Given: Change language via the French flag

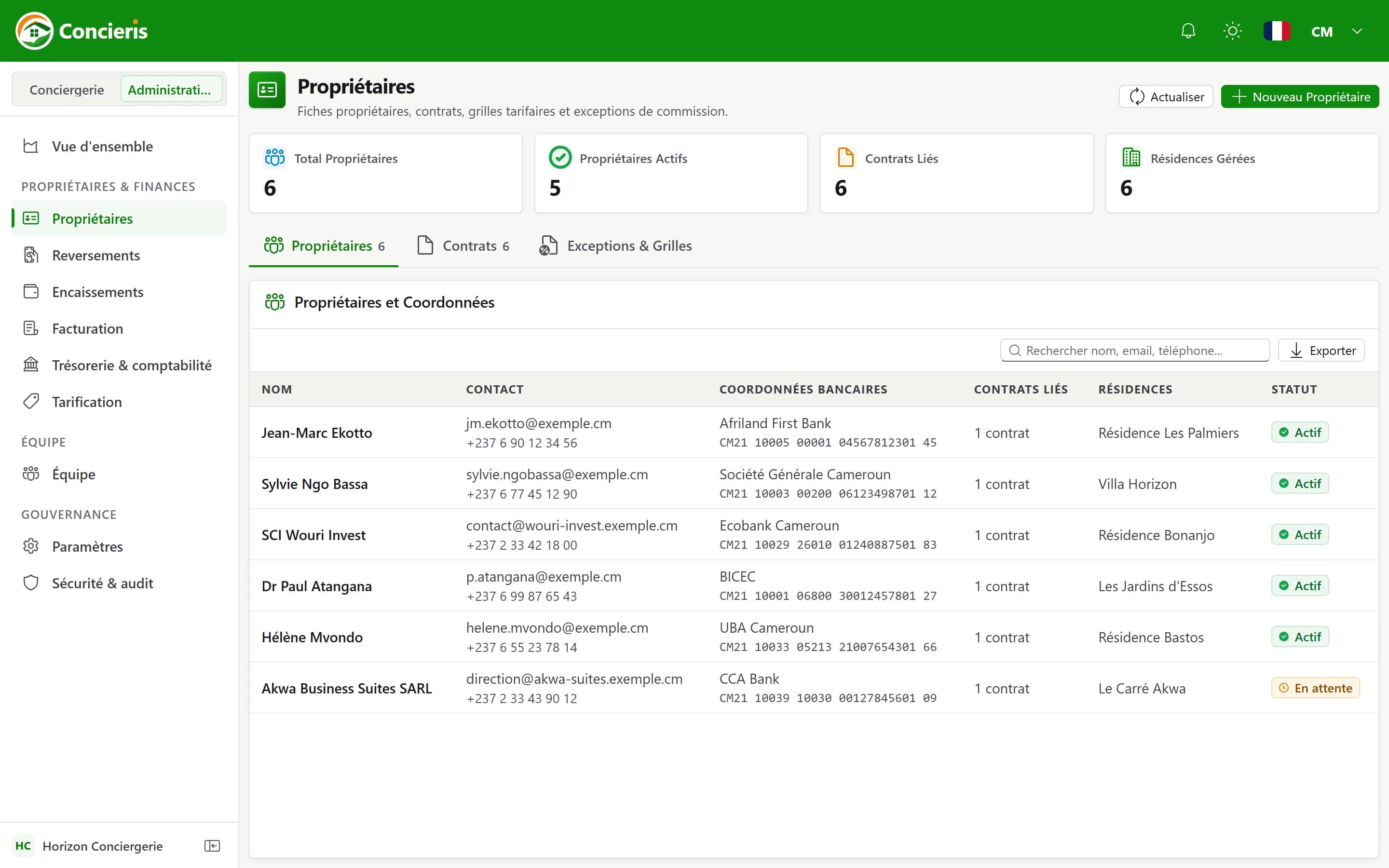Looking at the screenshot, I should click(x=1277, y=31).
